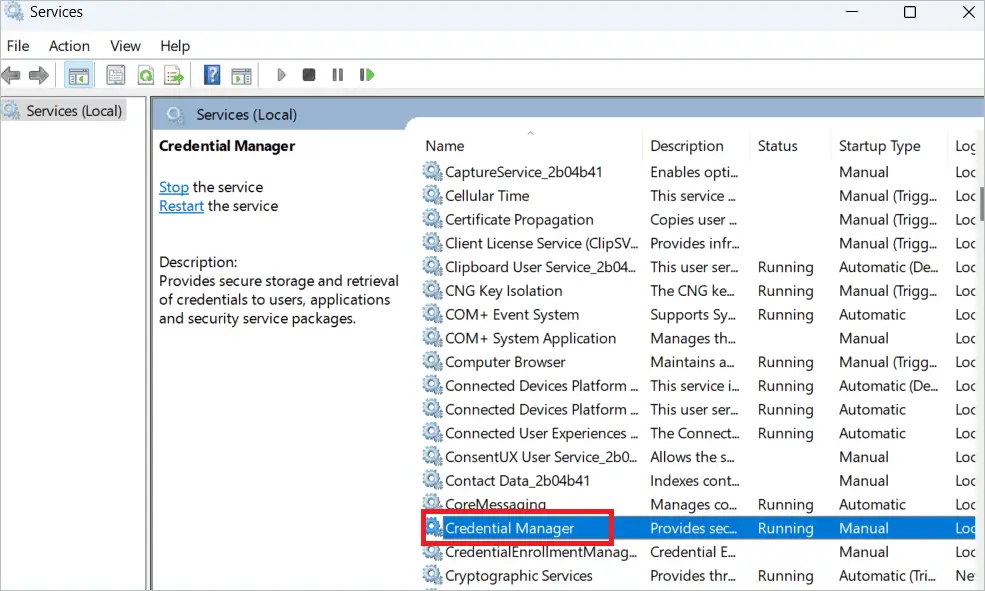985x591 pixels.
Task: Click the Refresh toolbar icon
Action: pos(146,75)
